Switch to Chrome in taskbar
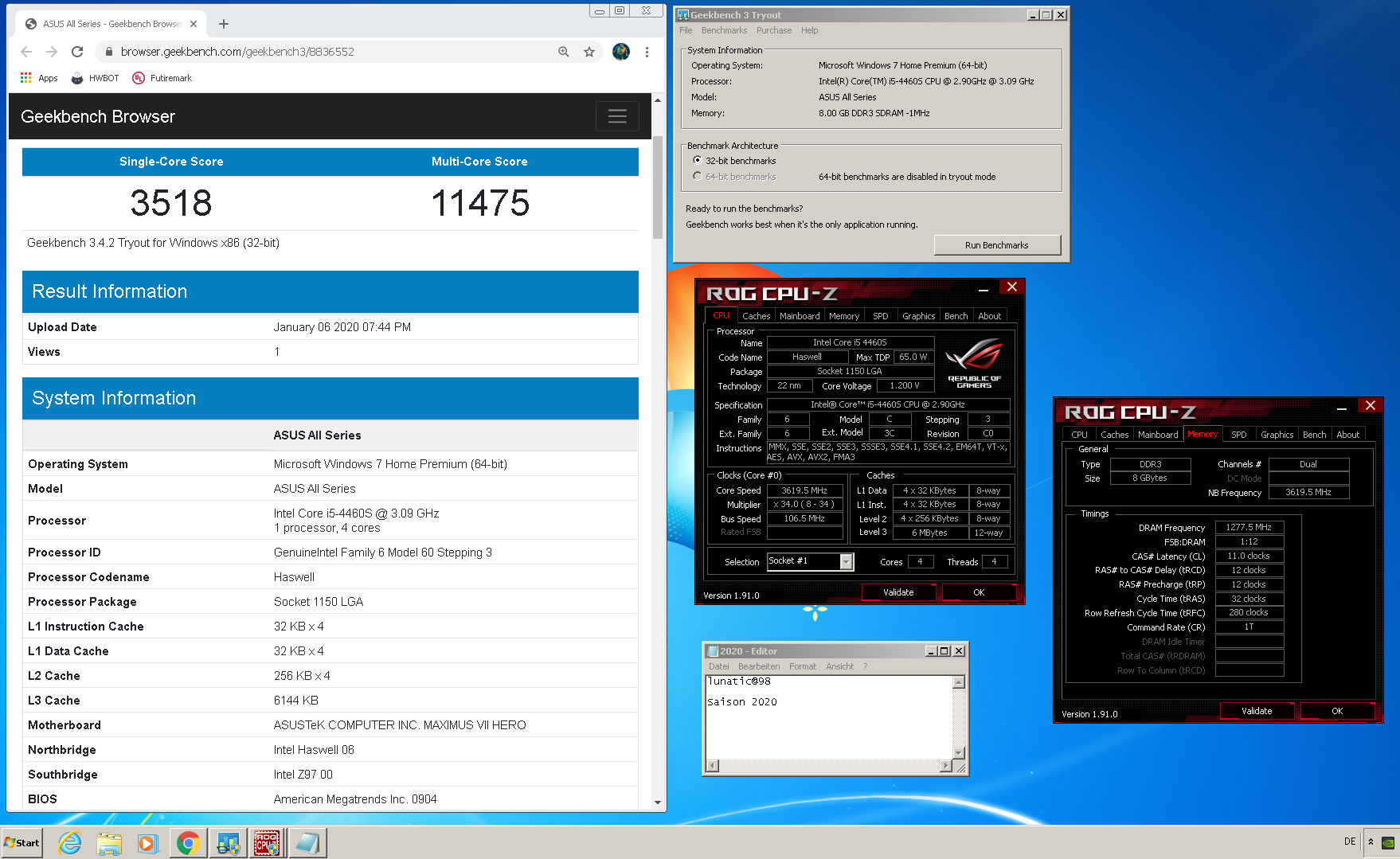Screen dimensions: 1400x859 pyautogui.click(x=189, y=842)
